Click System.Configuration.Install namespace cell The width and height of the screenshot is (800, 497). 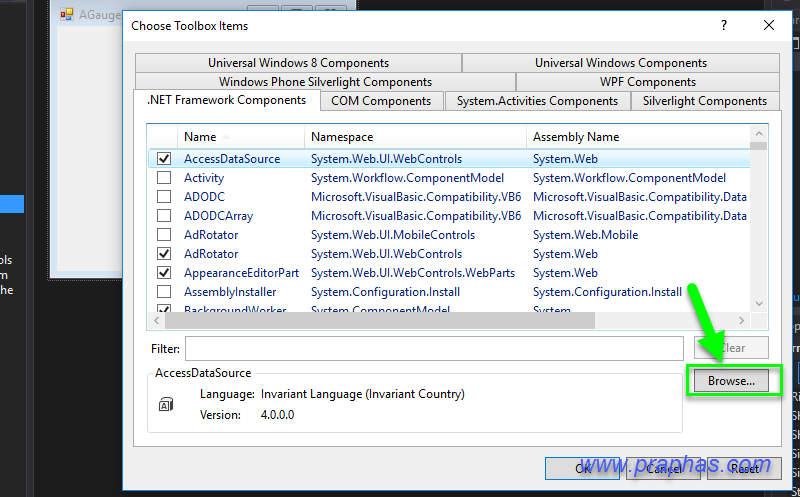click(385, 292)
